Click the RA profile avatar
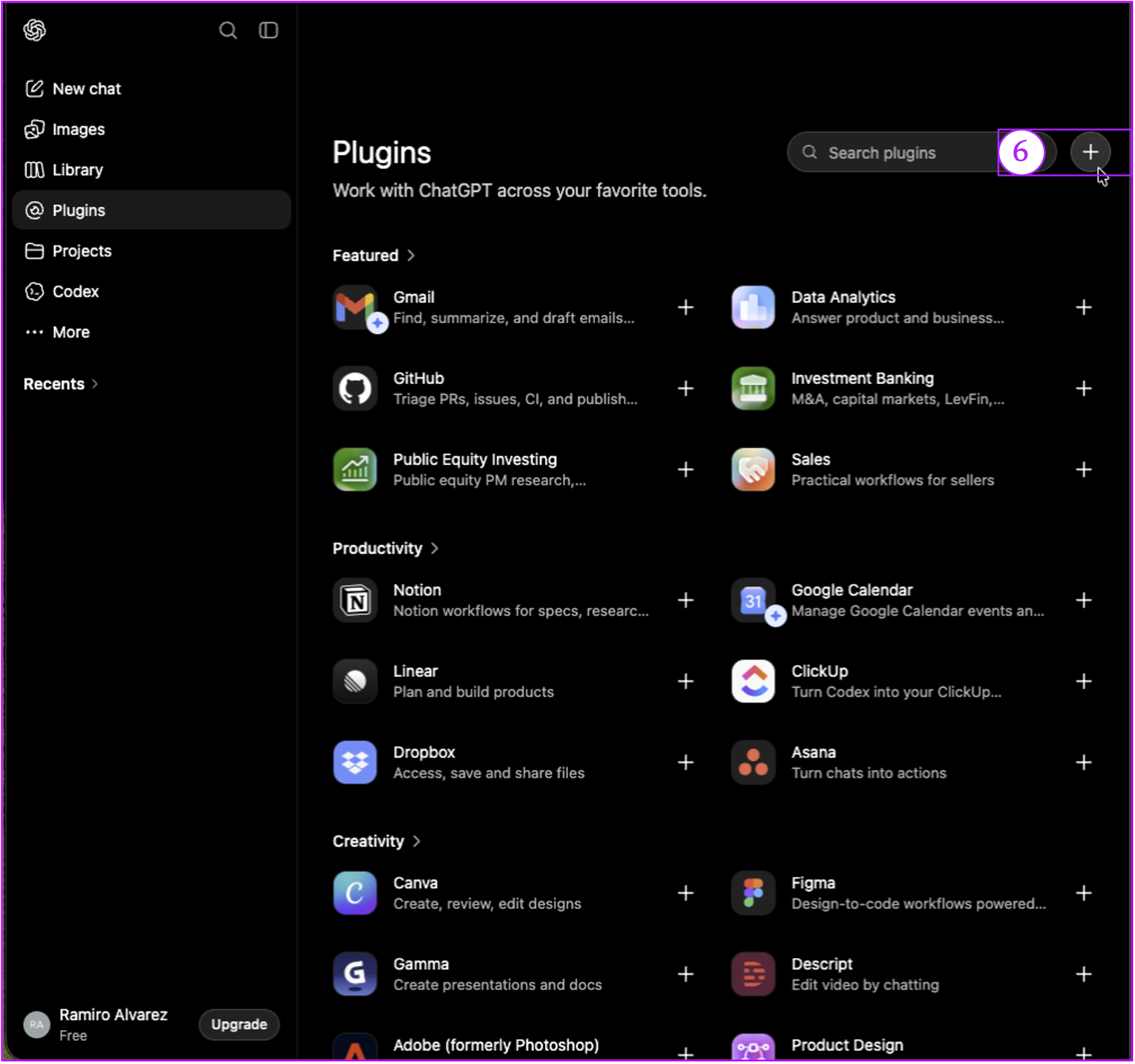 37,1024
